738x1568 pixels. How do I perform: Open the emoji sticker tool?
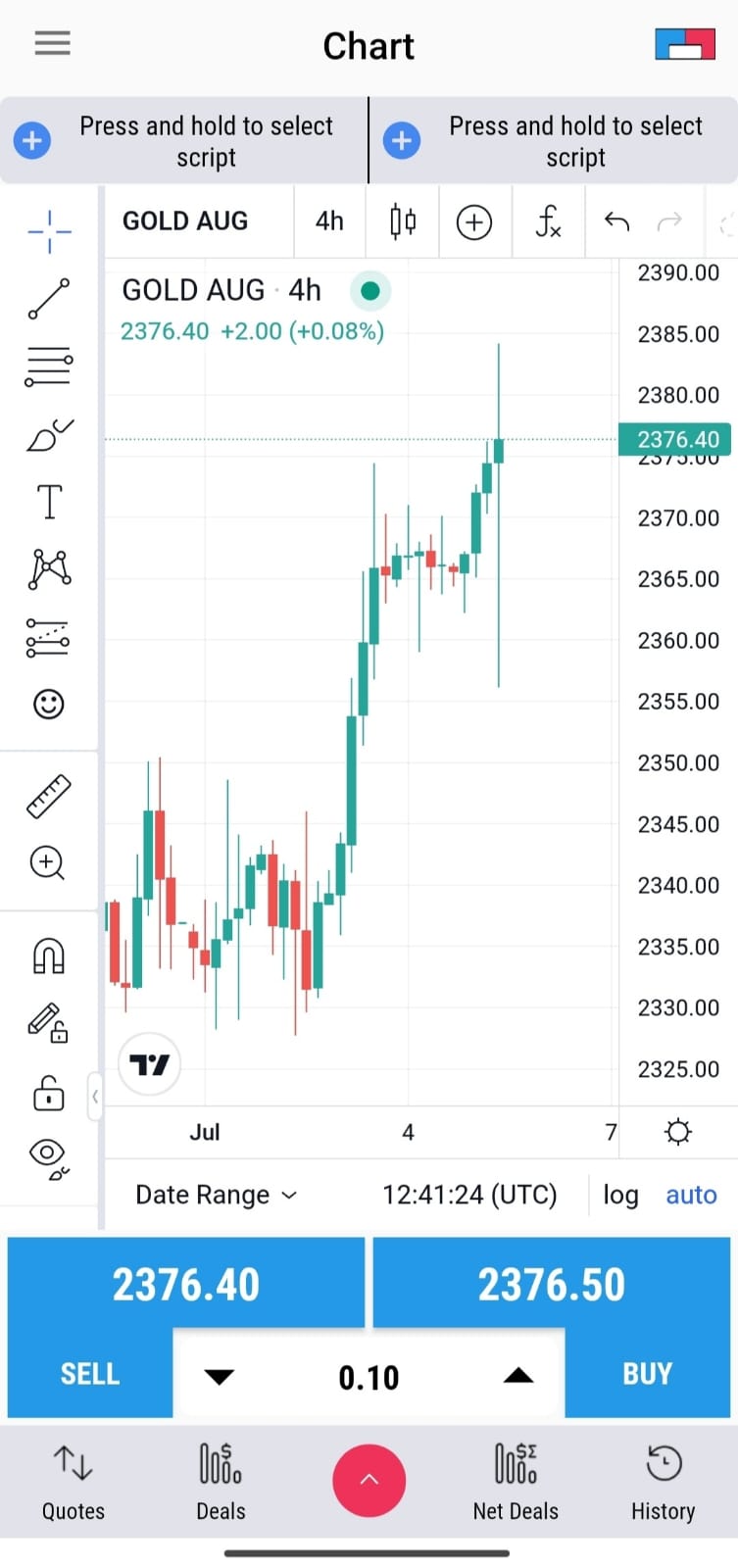click(49, 704)
